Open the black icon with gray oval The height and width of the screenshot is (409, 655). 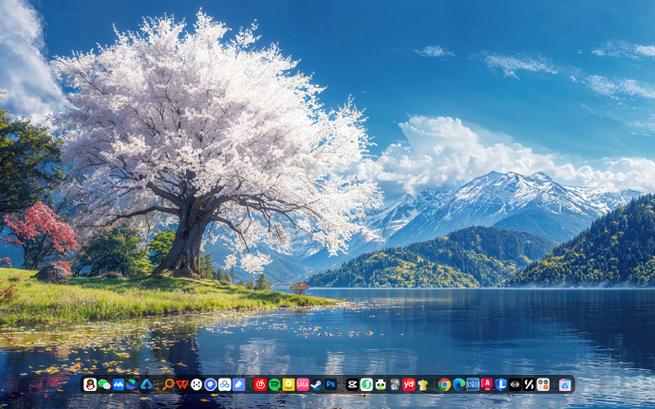515,384
